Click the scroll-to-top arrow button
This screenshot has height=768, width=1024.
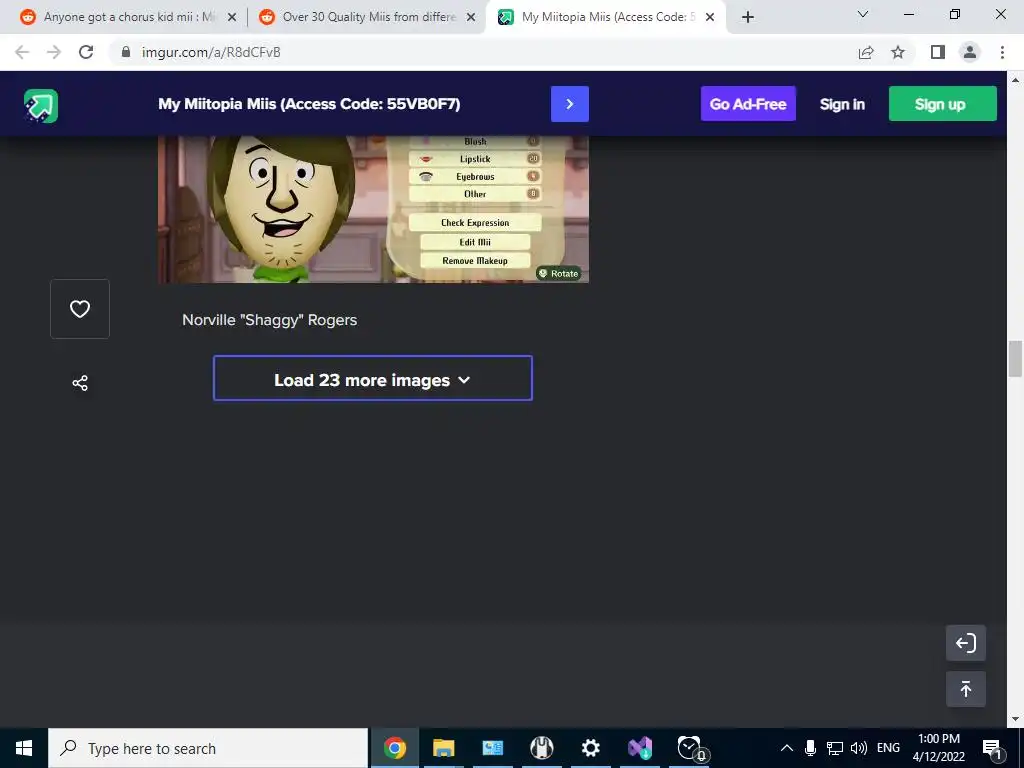pyautogui.click(x=965, y=689)
